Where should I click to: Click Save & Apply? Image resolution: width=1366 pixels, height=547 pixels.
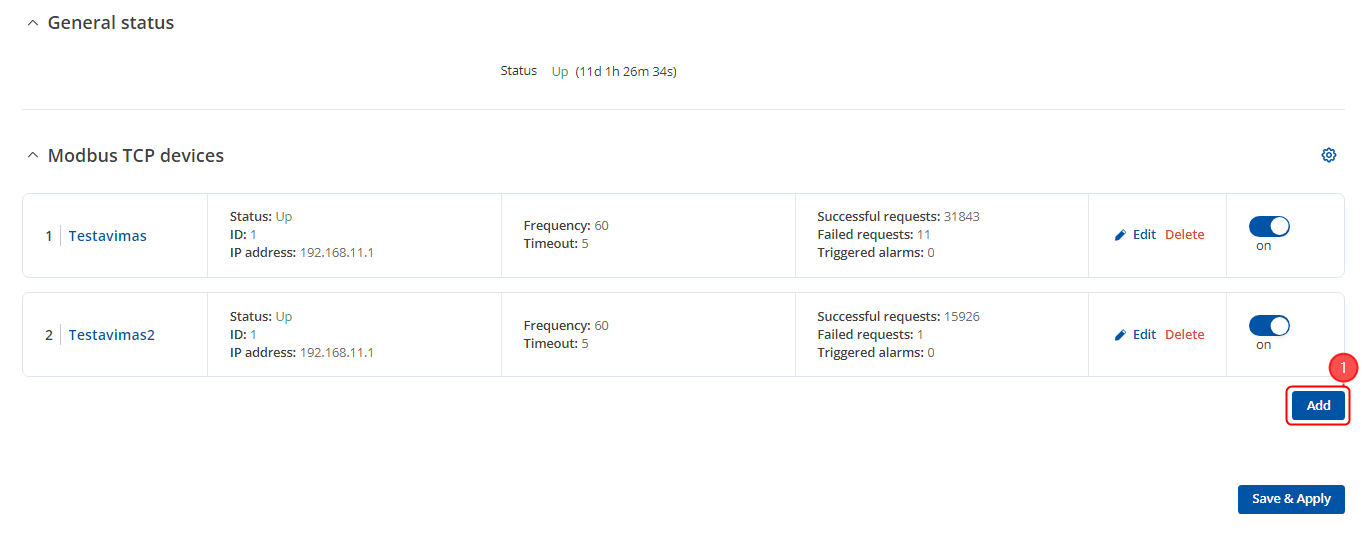[x=1290, y=499]
